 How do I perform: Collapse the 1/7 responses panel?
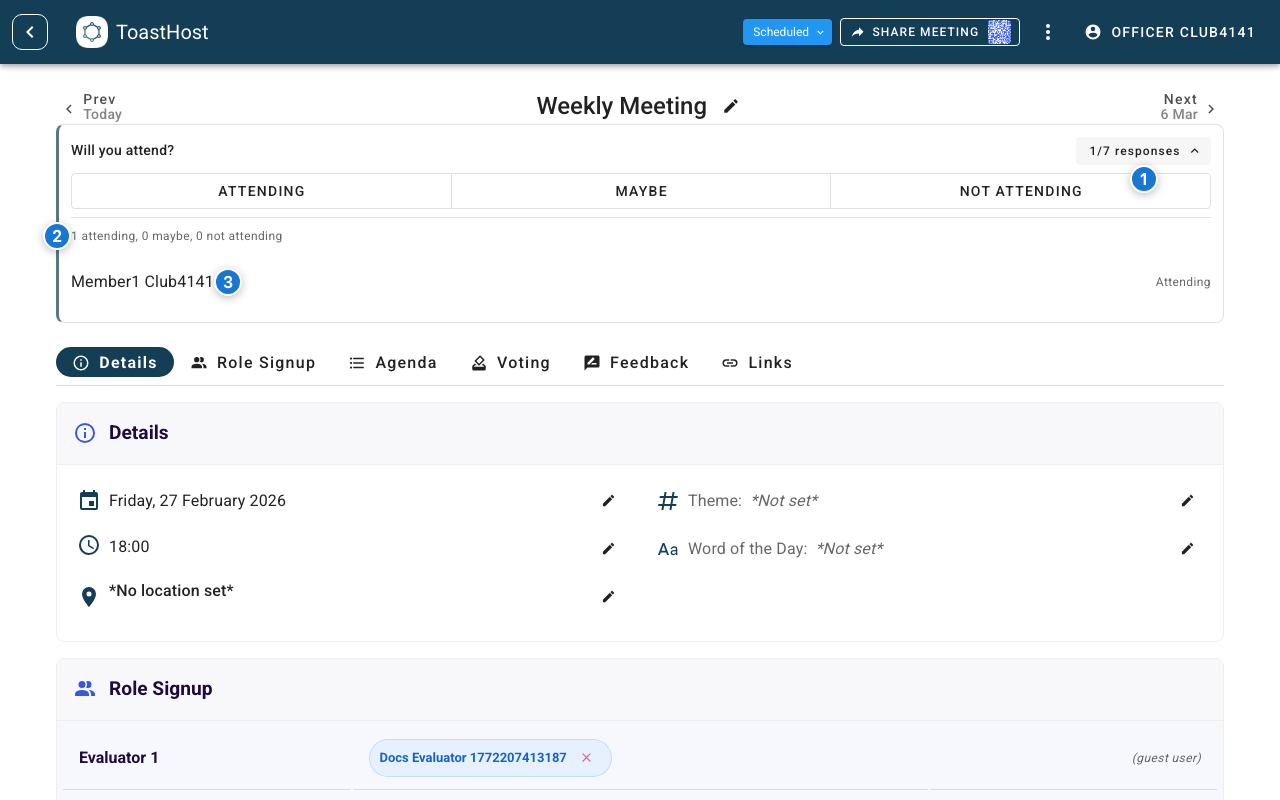1143,150
